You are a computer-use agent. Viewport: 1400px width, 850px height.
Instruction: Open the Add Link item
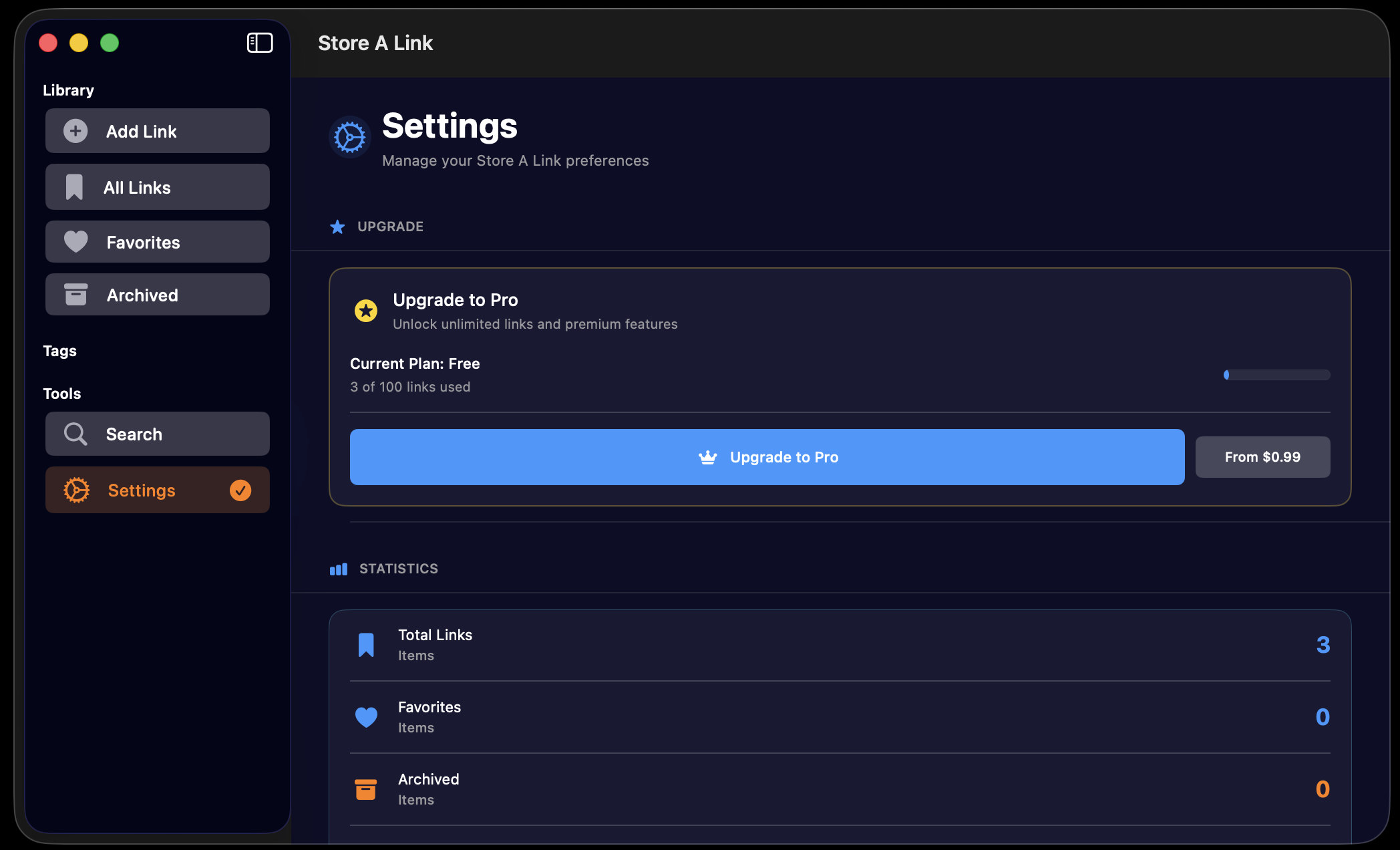coord(158,131)
